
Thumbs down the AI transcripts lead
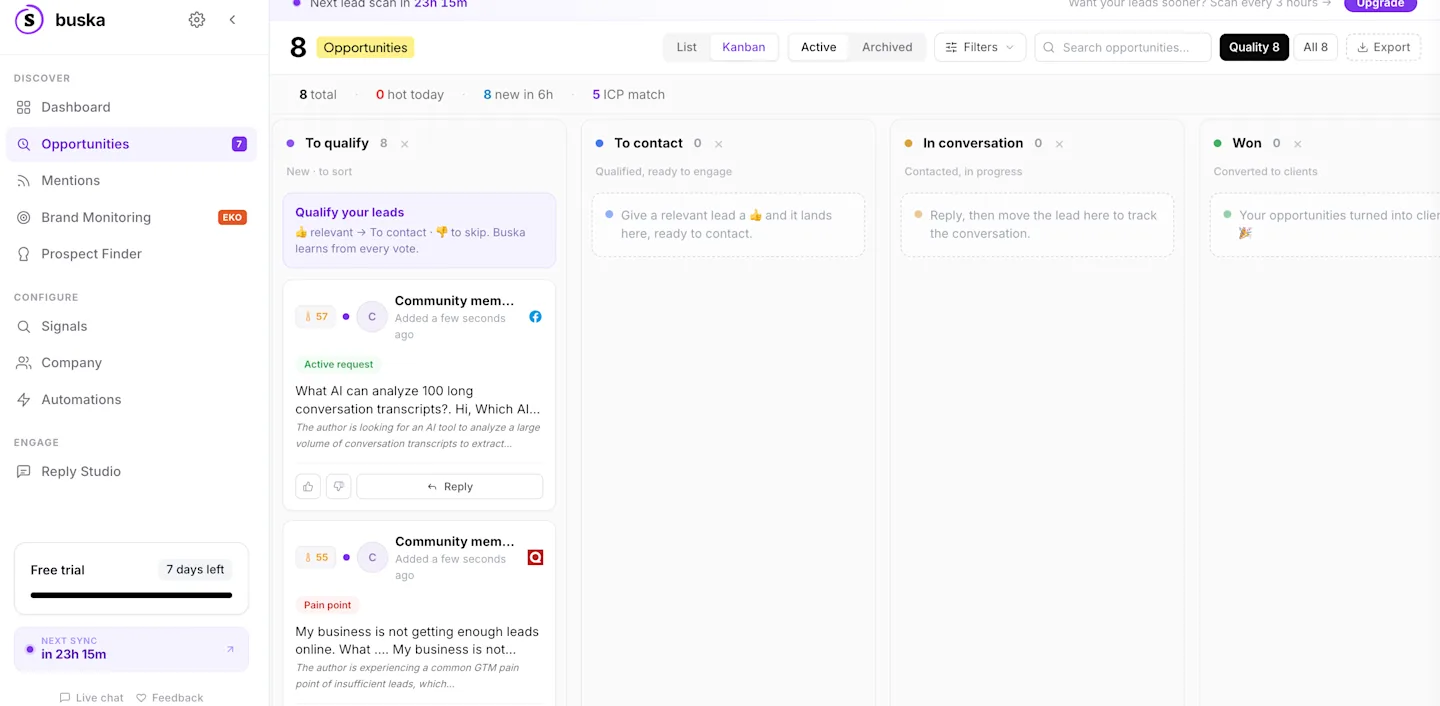339,487
